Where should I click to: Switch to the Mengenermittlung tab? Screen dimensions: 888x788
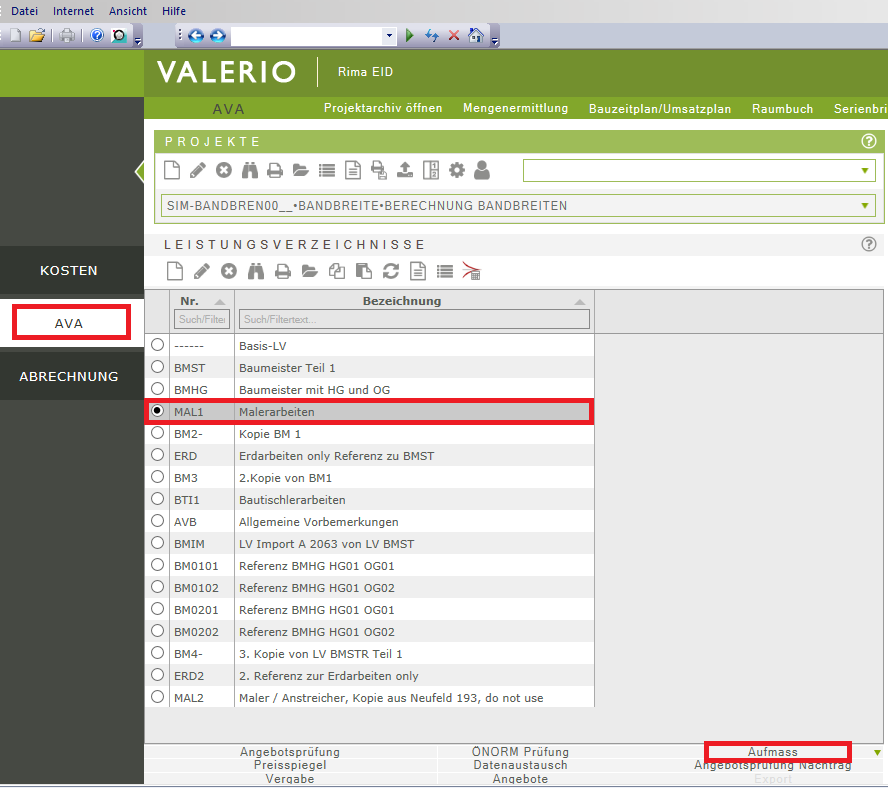click(x=515, y=108)
